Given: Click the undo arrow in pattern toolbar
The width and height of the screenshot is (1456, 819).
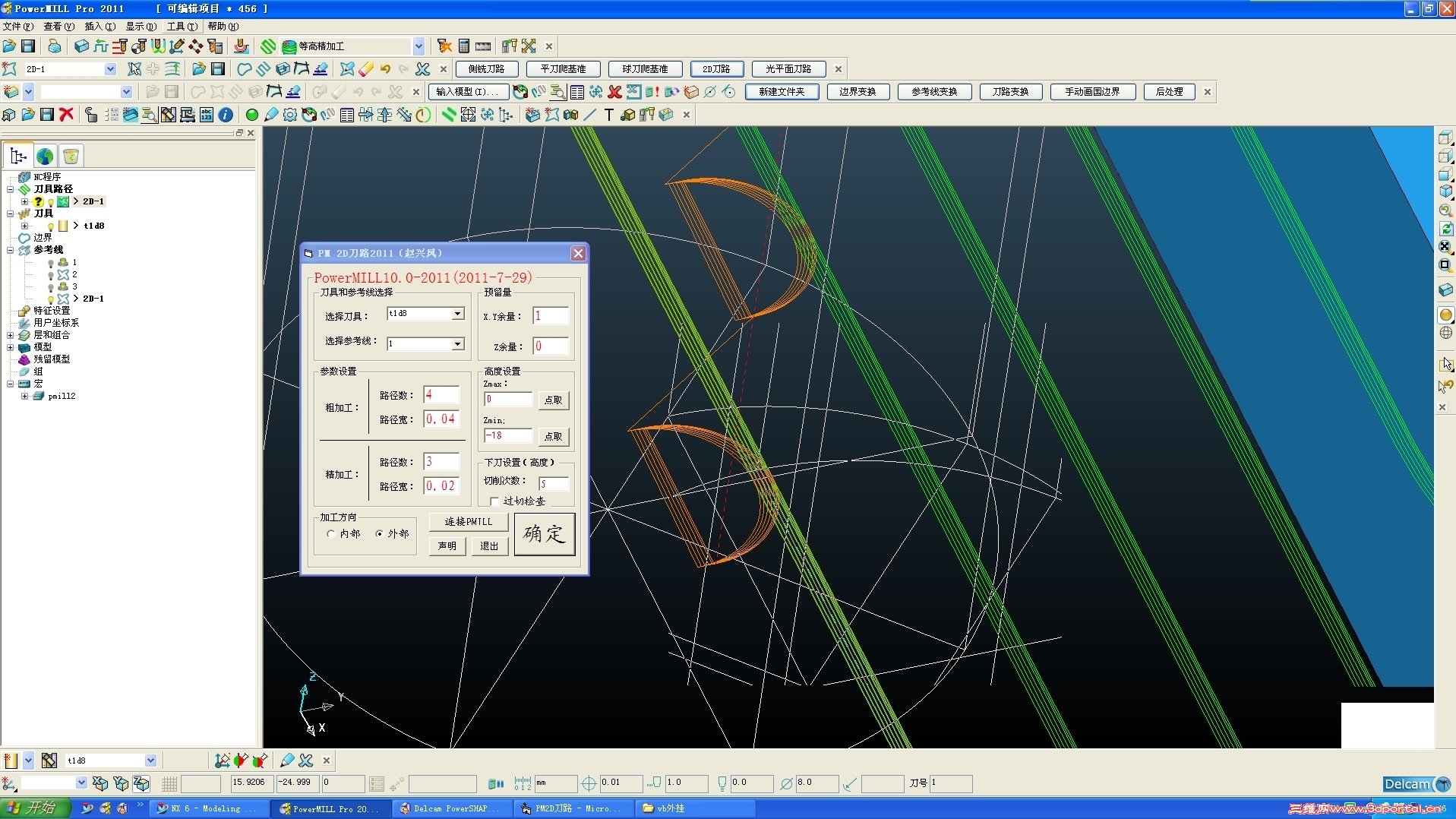Looking at the screenshot, I should tap(385, 69).
